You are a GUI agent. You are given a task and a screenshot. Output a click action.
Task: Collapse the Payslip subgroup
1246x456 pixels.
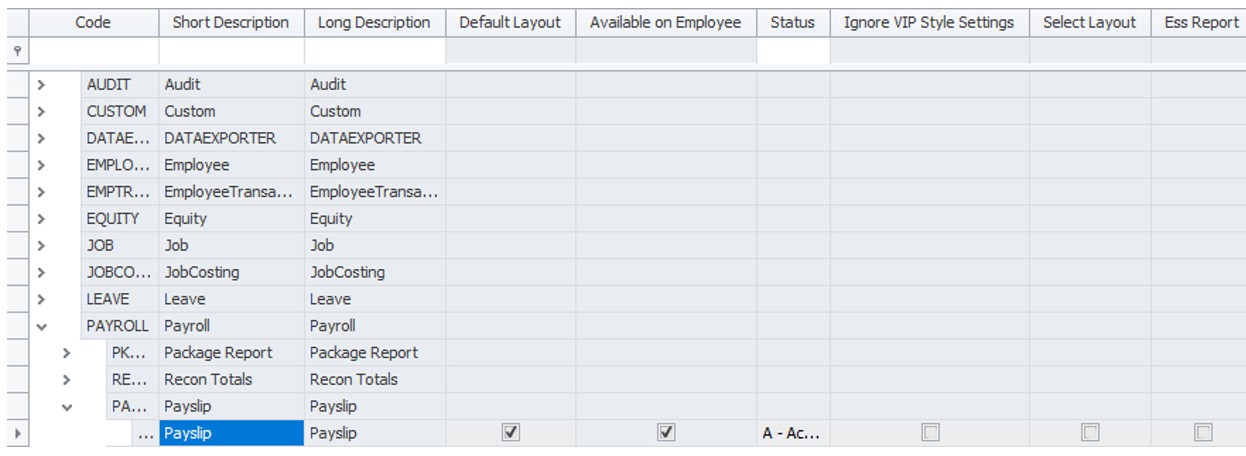coord(67,407)
